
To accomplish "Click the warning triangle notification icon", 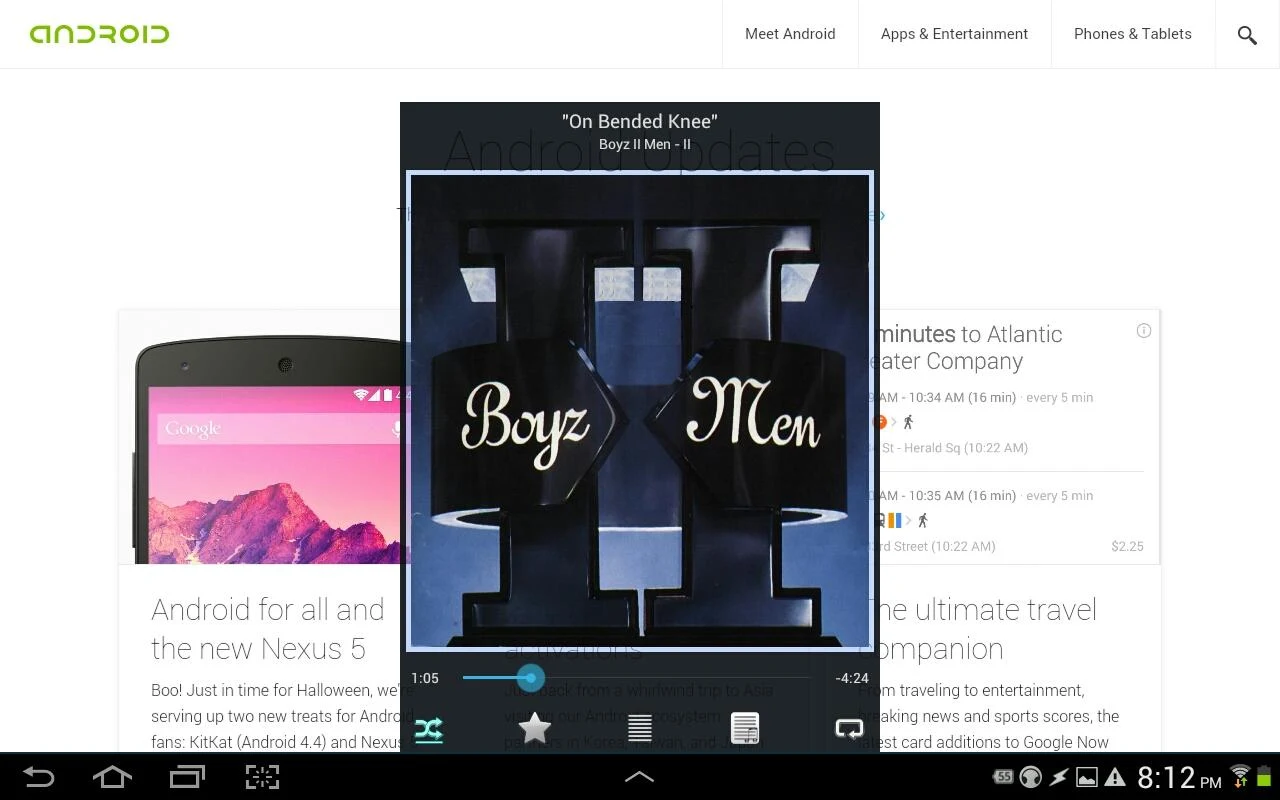I will coord(1115,777).
